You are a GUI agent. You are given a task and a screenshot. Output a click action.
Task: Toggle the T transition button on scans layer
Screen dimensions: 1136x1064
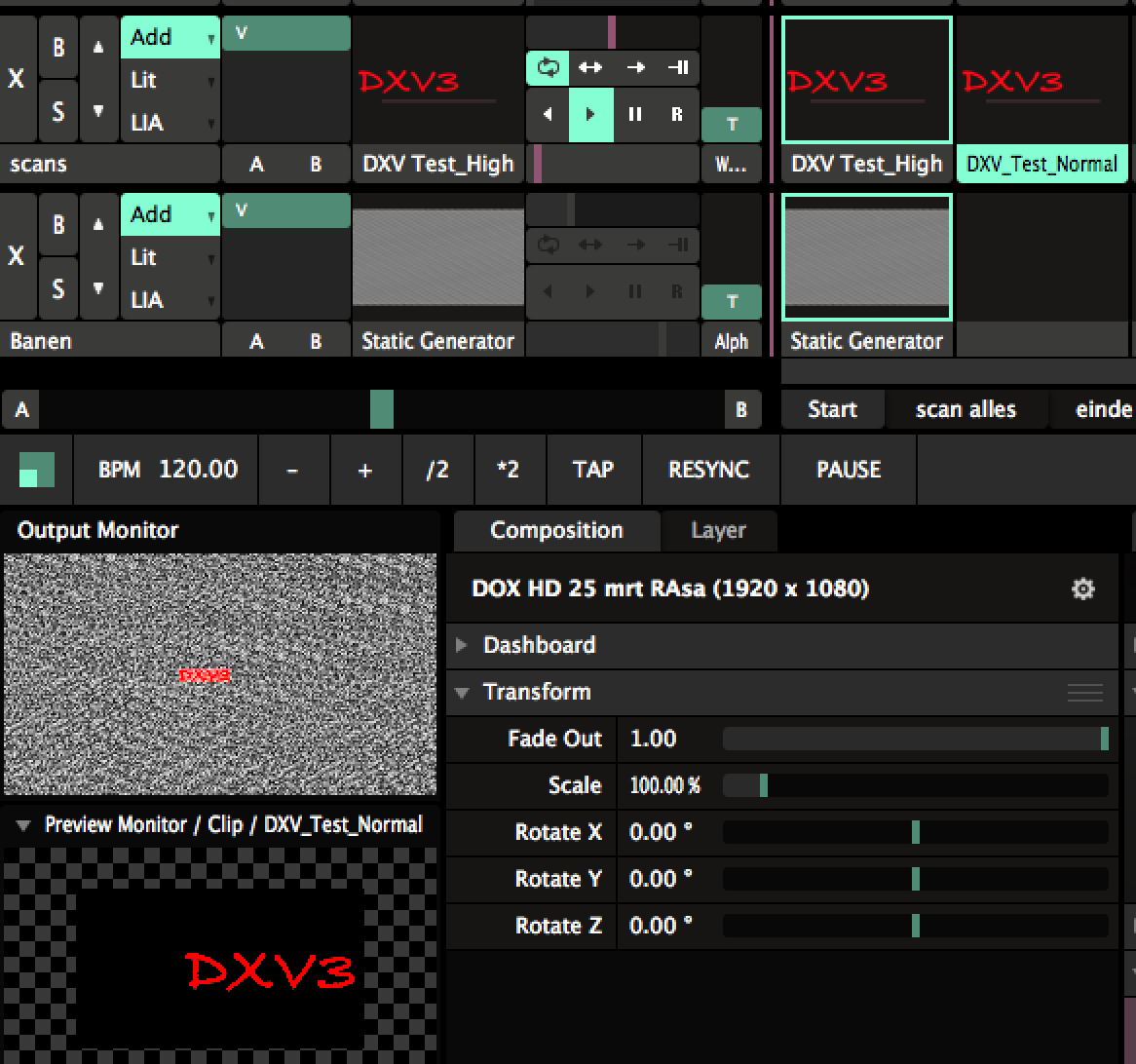pyautogui.click(x=732, y=124)
